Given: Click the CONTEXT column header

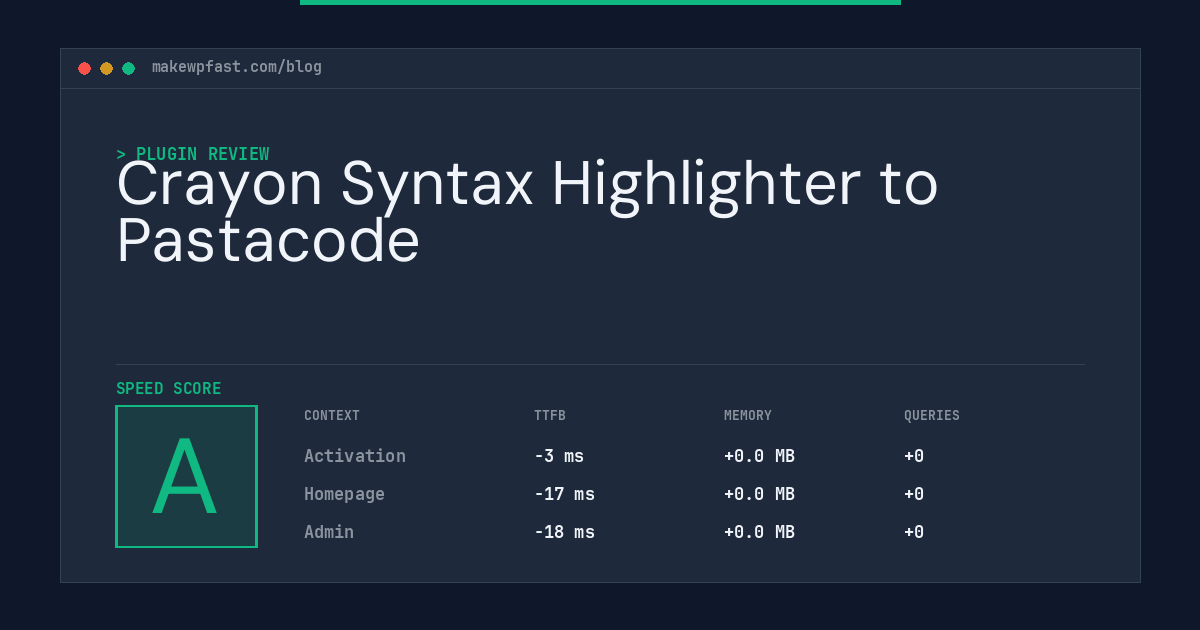Looking at the screenshot, I should 332,416.
